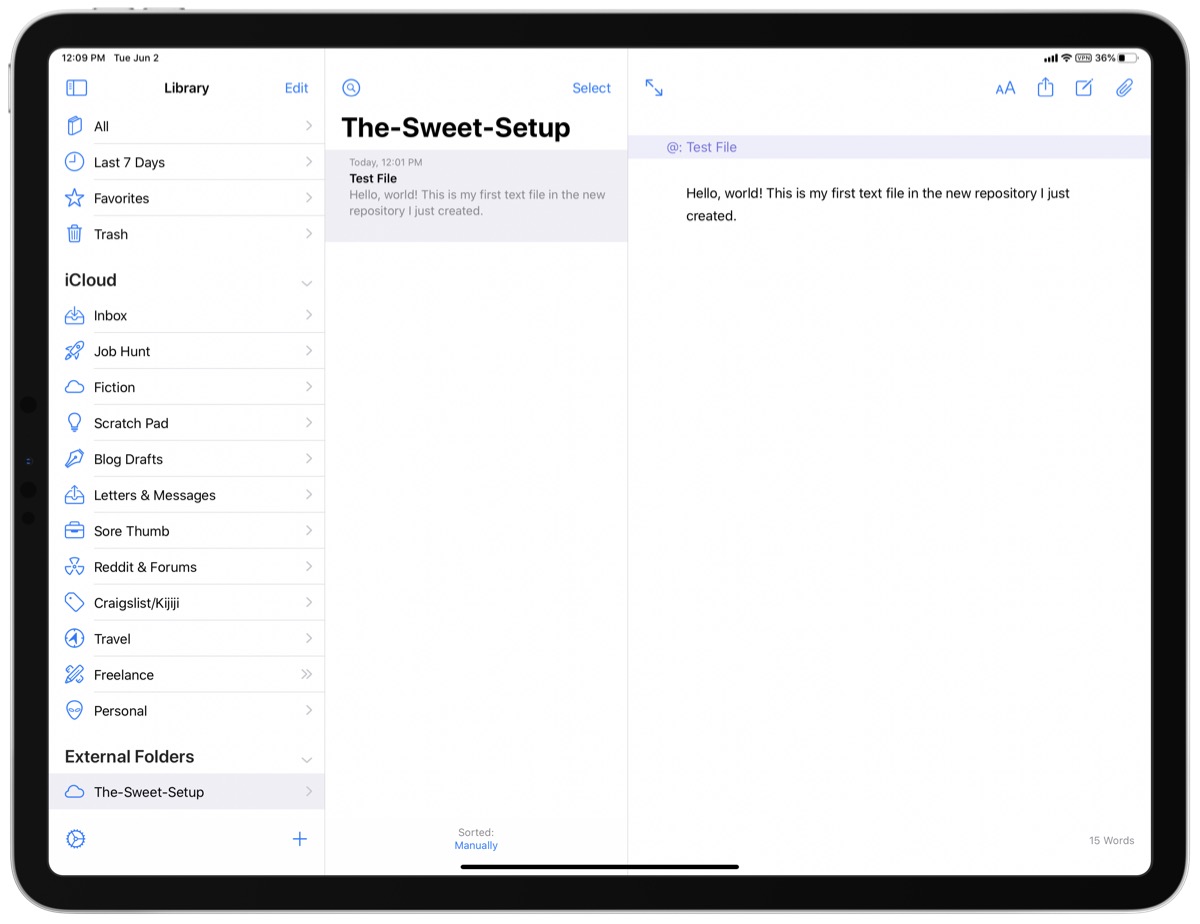Screen dimensions: 1200x924
Task: Create a new sheet with the compose icon
Action: pyautogui.click(x=1084, y=88)
